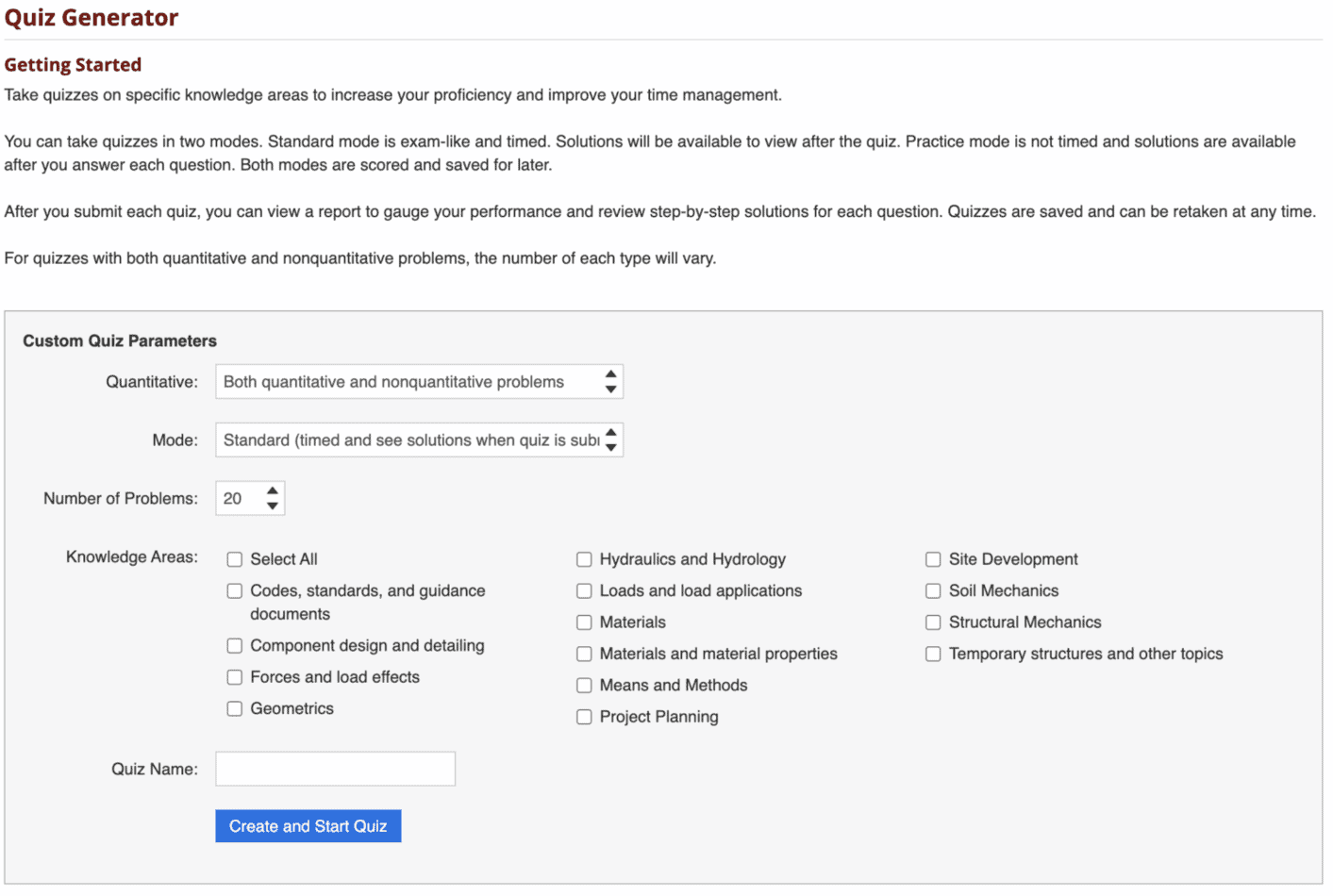Check the Hydraulics and Hydrology option
The height and width of the screenshot is (896, 1333).
pyautogui.click(x=583, y=558)
